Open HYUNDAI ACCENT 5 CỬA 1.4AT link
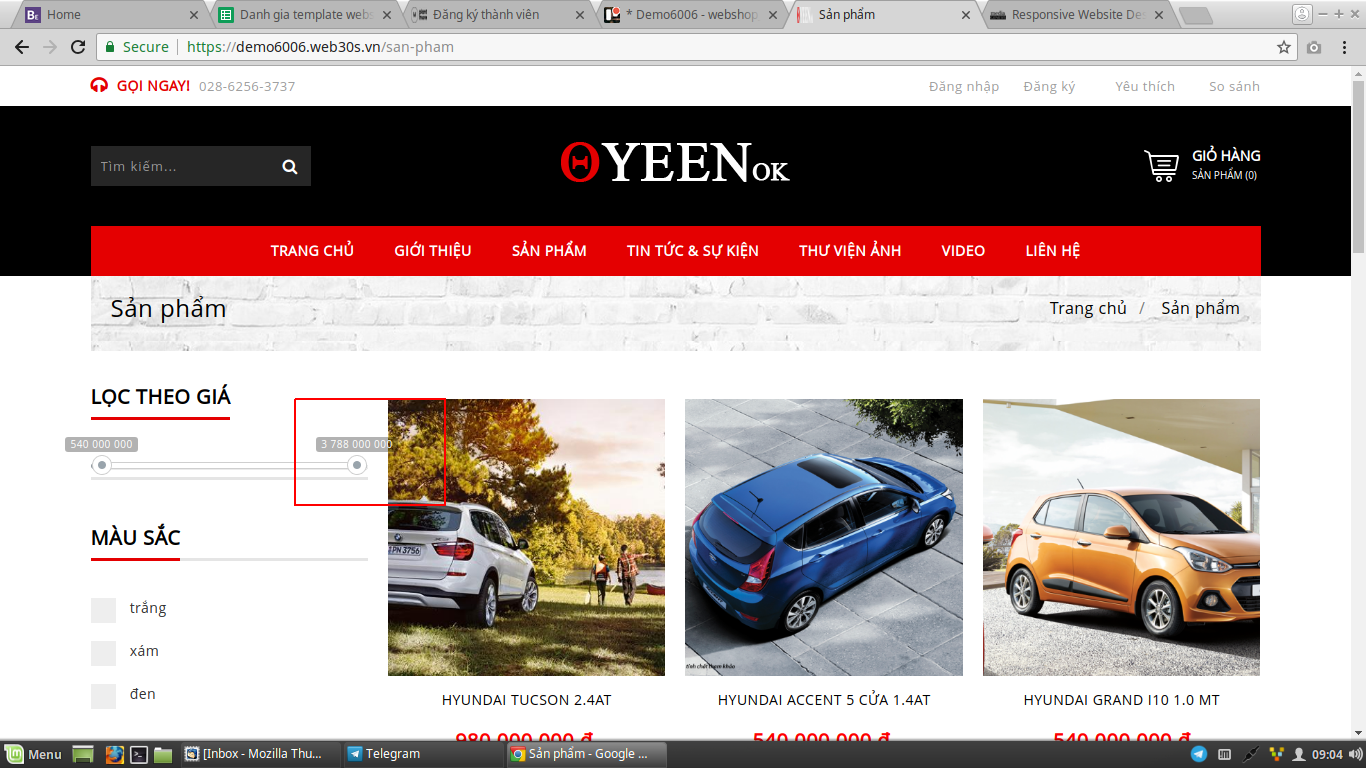 [824, 701]
